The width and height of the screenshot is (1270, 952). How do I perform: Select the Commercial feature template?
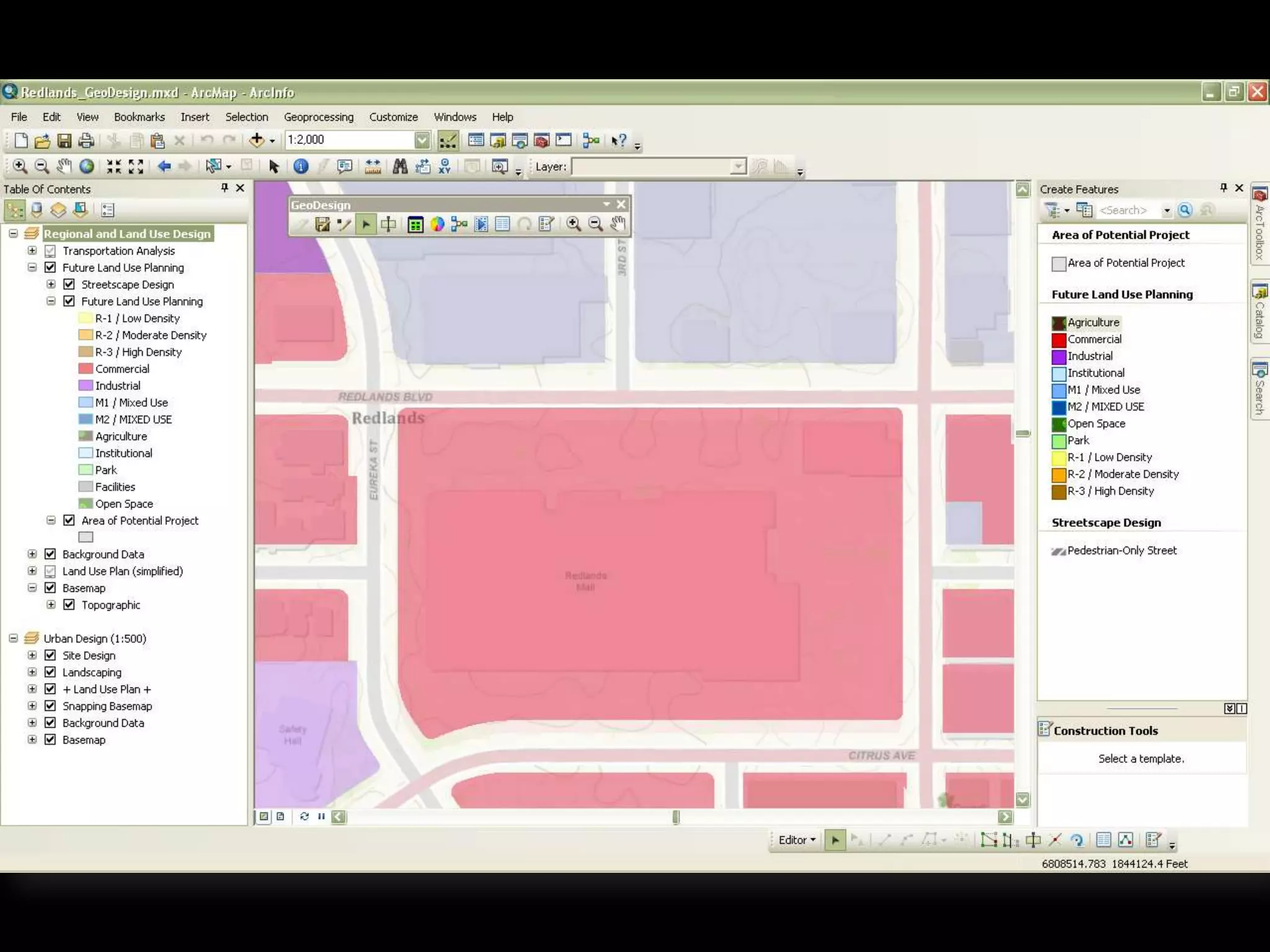[1094, 340]
